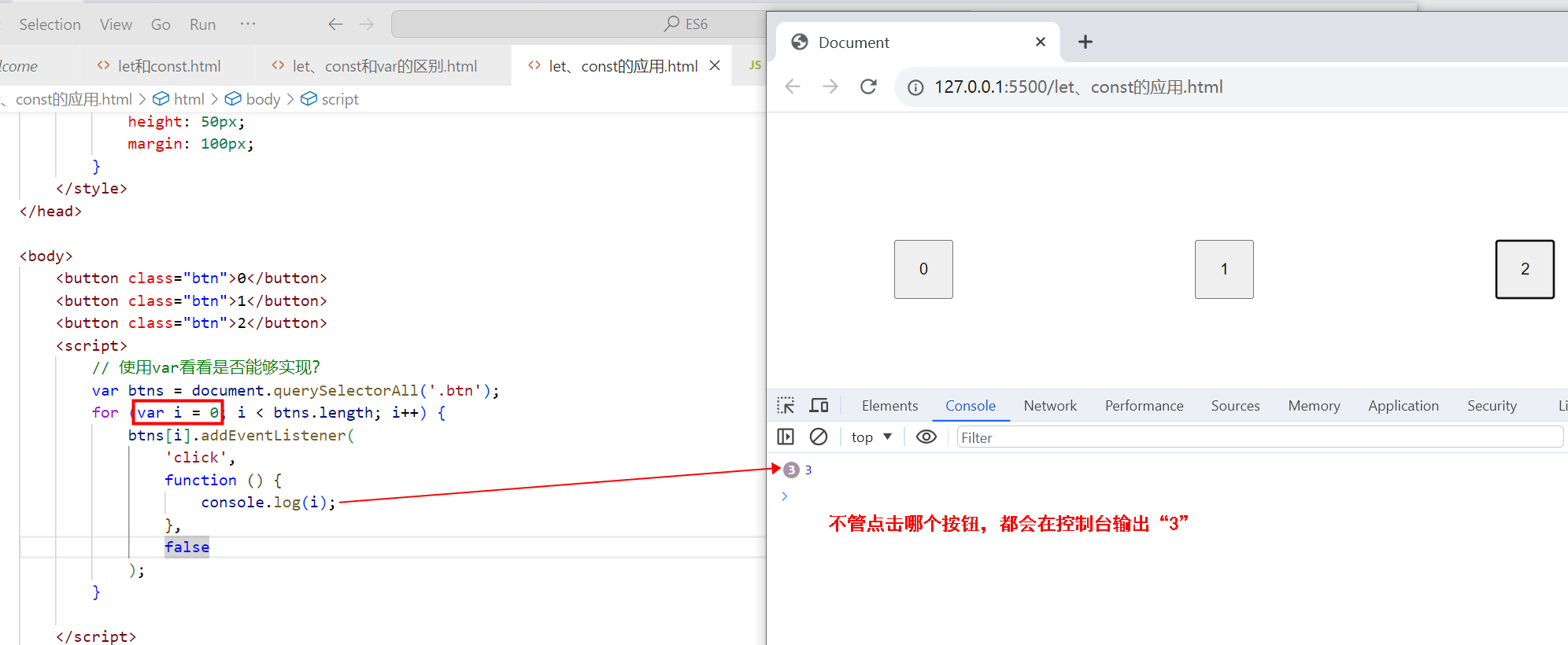Click 'console.log(i);' in the editor
Image resolution: width=1568 pixels, height=645 pixels.
coord(268,503)
